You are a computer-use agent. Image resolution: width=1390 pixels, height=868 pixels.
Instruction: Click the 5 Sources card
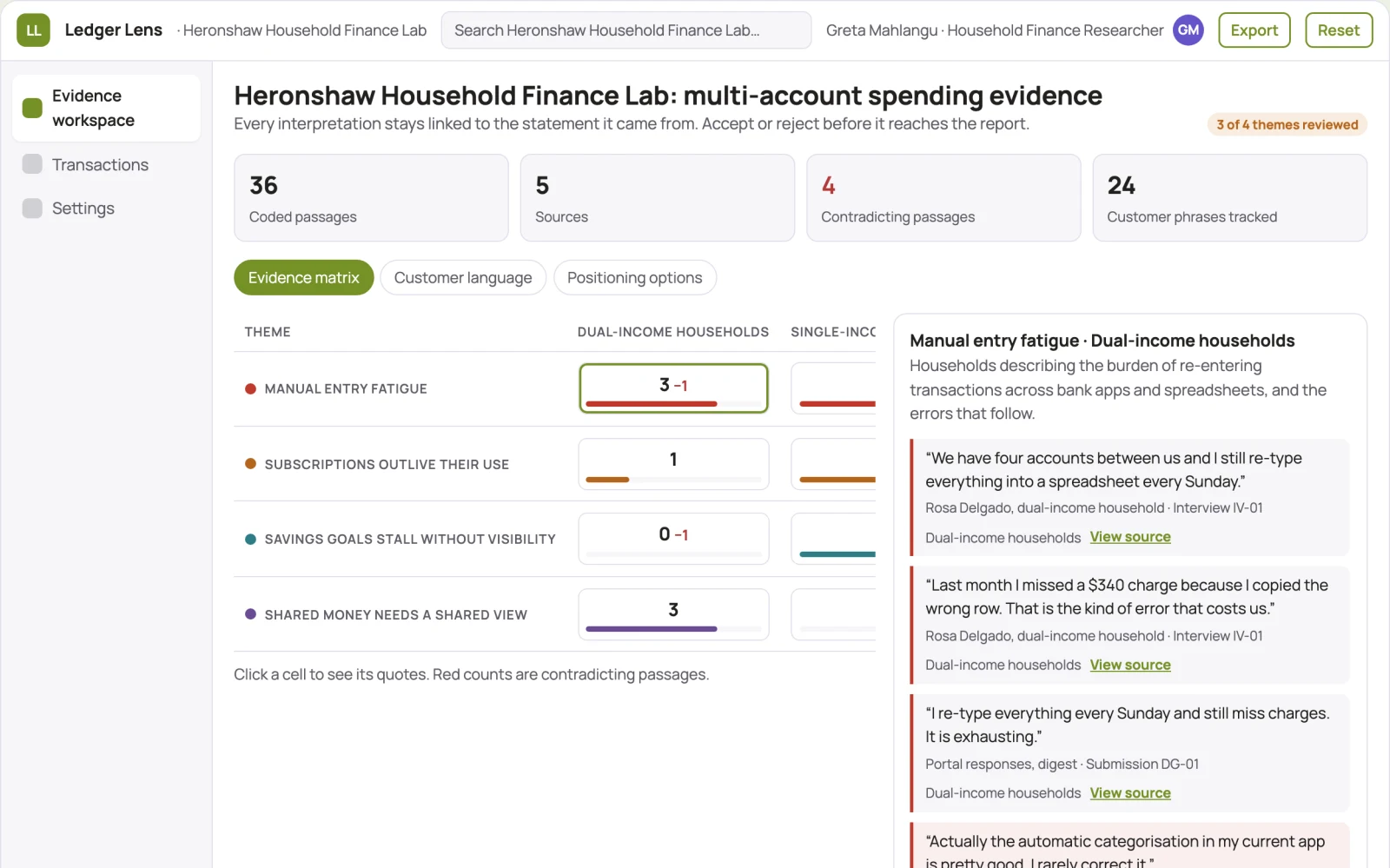(x=658, y=198)
